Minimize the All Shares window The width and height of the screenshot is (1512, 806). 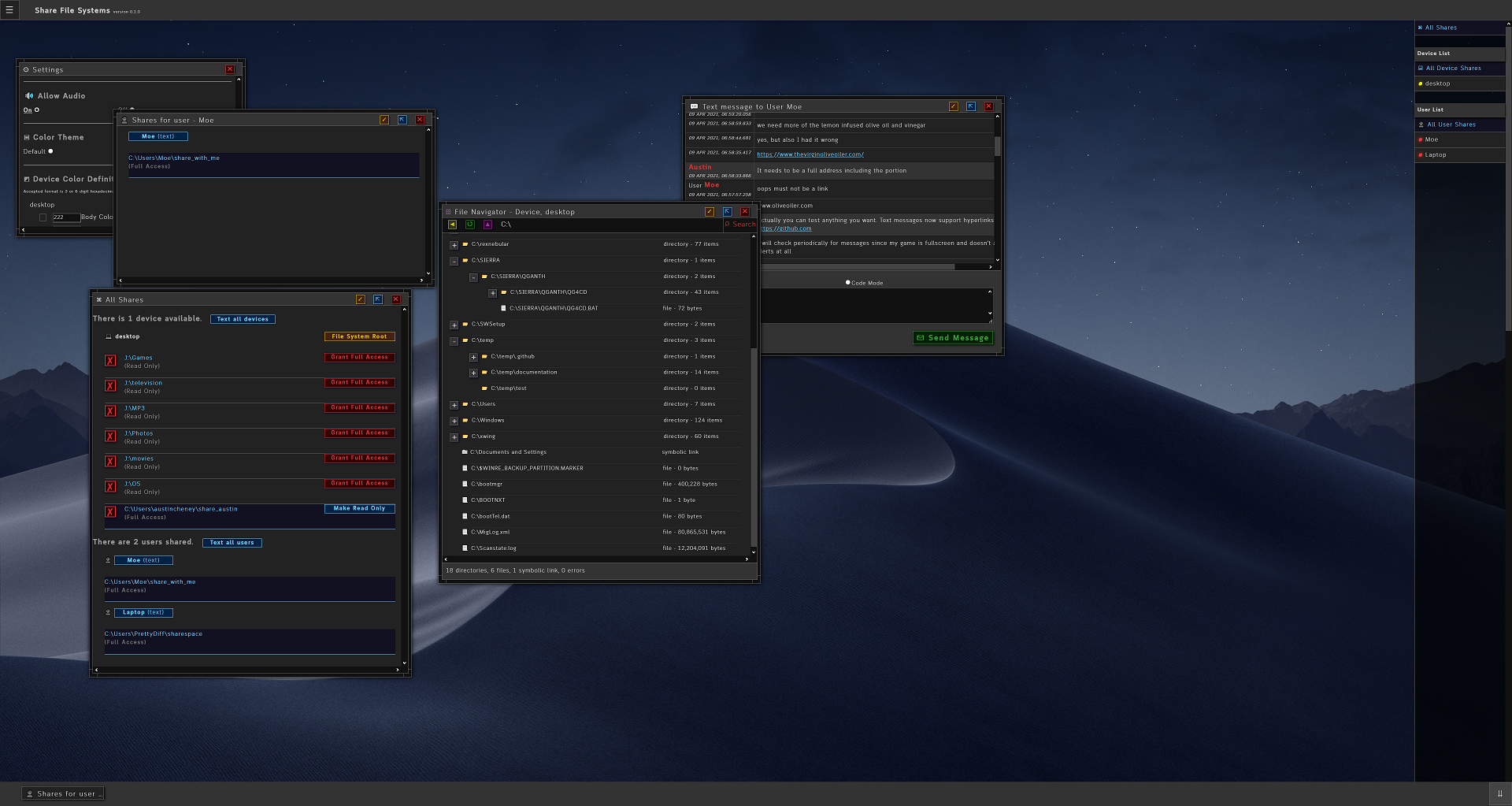(x=360, y=299)
